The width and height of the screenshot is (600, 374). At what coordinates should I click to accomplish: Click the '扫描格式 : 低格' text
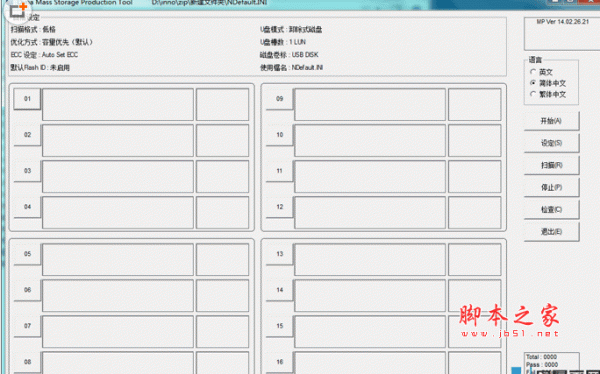[33, 29]
